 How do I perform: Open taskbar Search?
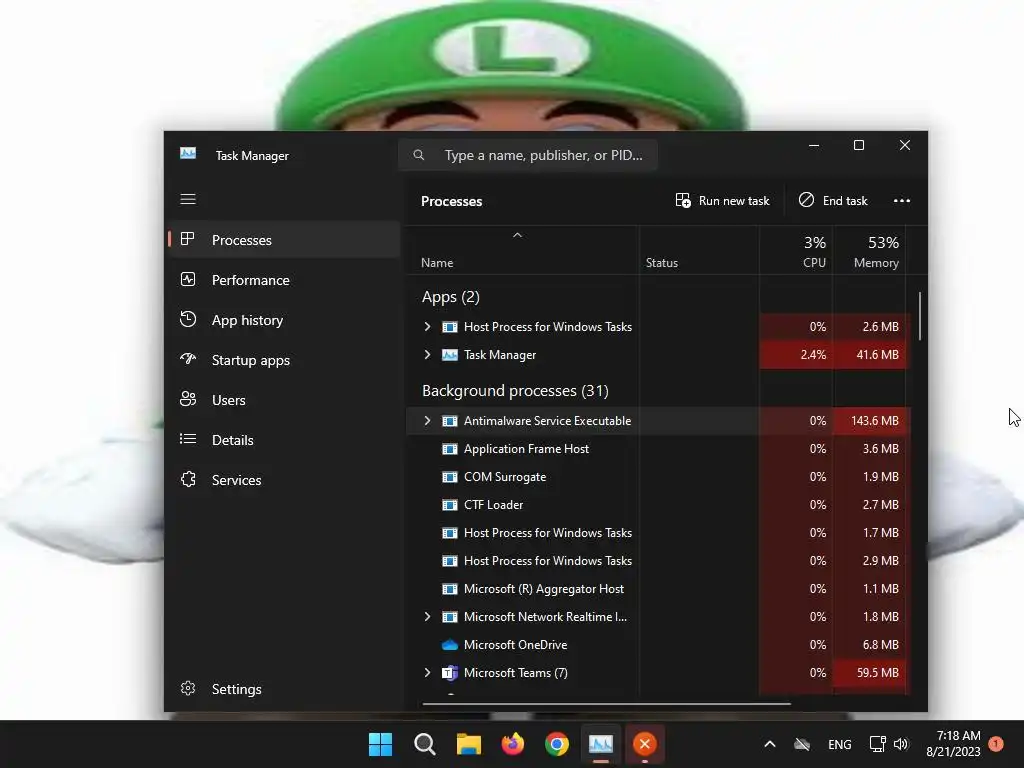click(x=424, y=744)
